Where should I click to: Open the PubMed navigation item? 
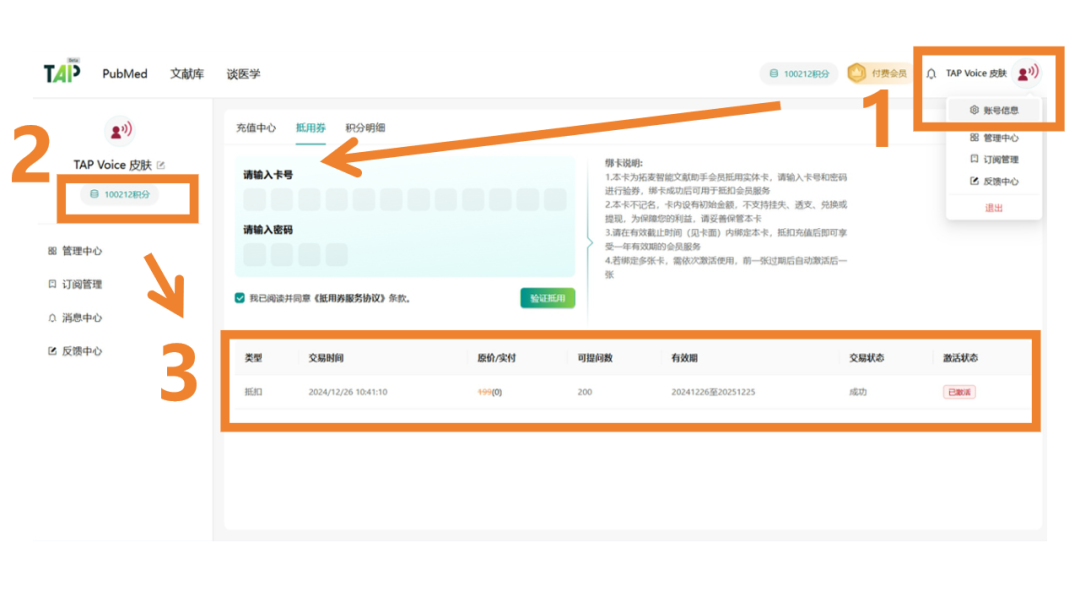point(125,74)
